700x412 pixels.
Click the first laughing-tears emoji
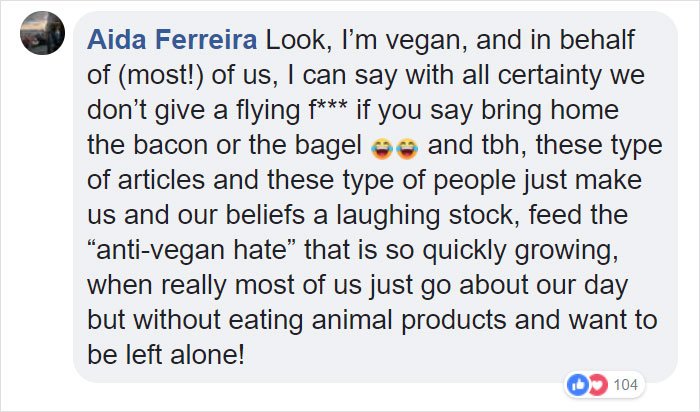click(382, 149)
